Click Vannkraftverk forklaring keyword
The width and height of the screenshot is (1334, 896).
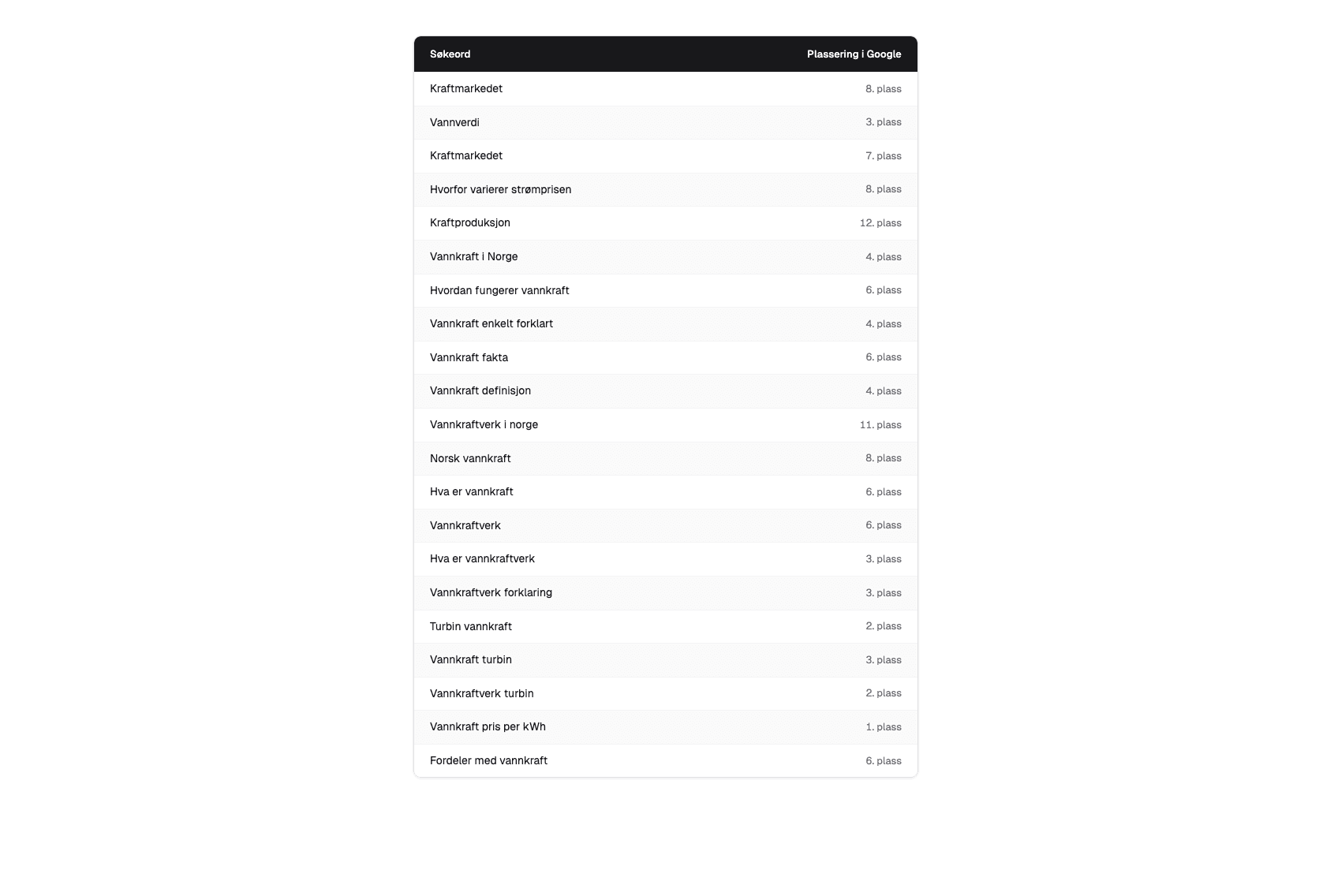point(491,592)
